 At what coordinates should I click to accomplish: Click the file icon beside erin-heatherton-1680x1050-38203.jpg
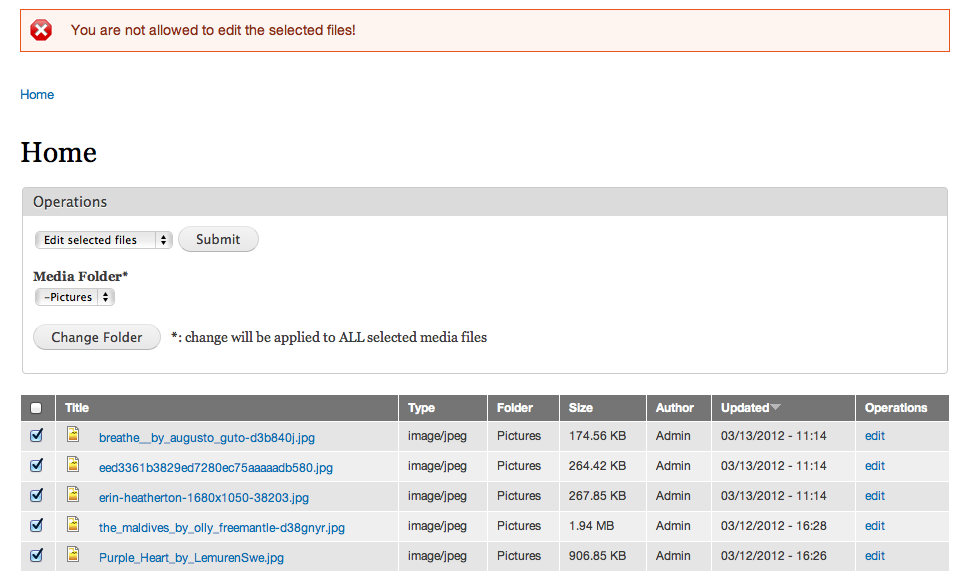point(73,494)
